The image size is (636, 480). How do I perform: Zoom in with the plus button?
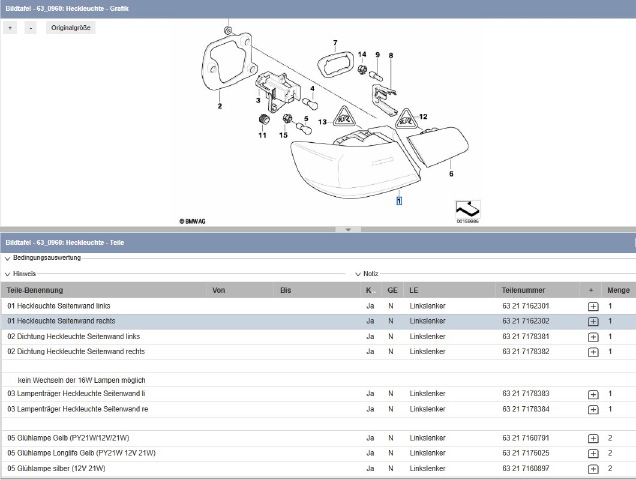pyautogui.click(x=10, y=28)
